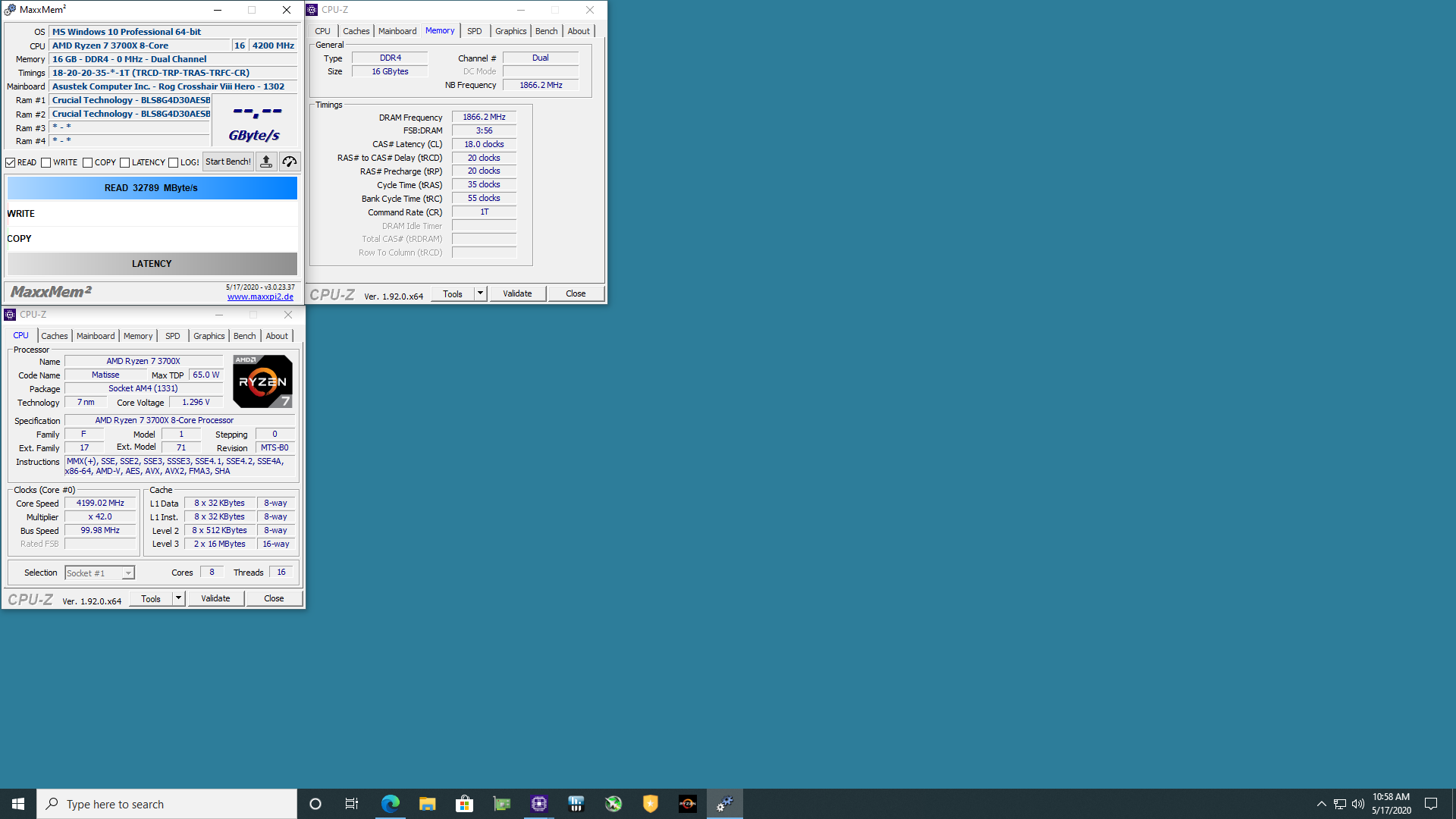
Task: Click the Type here to search box
Action: pyautogui.click(x=167, y=804)
